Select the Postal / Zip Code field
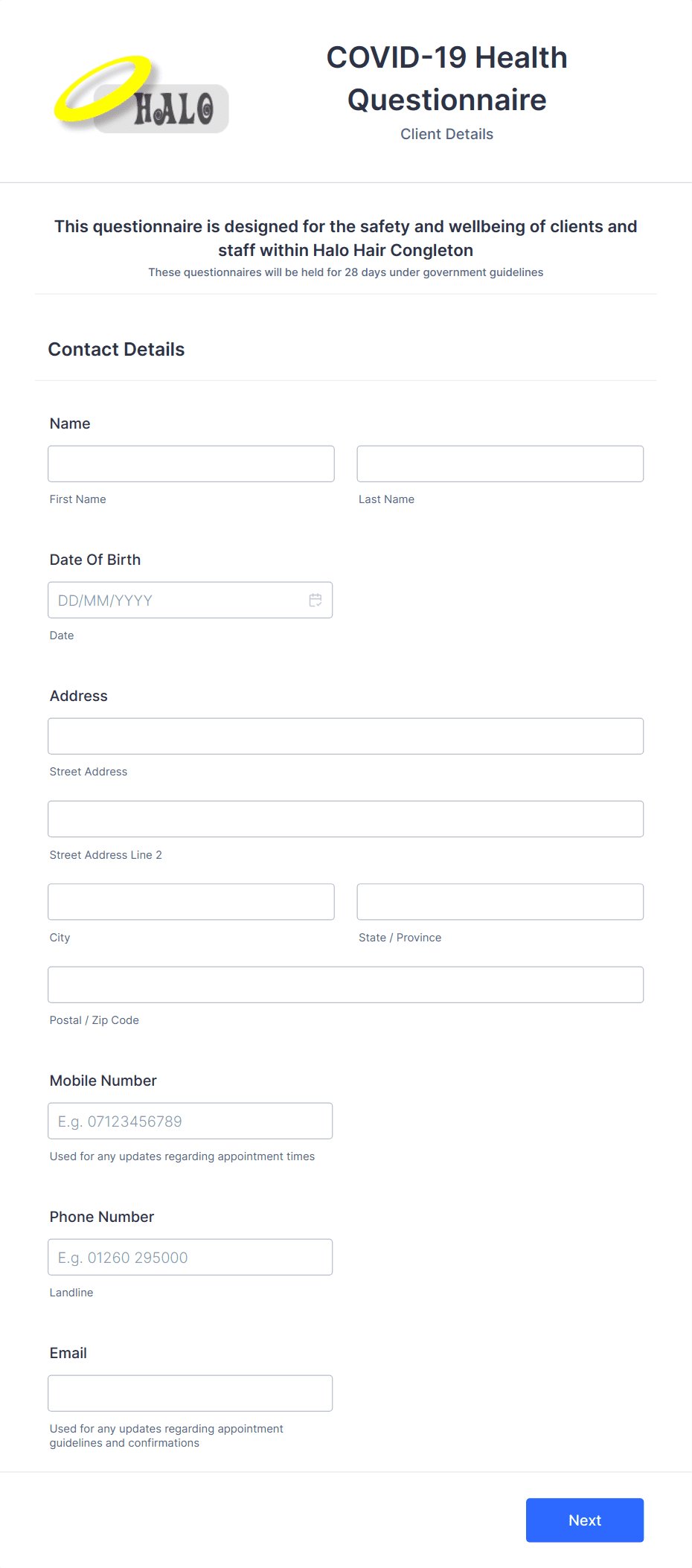The width and height of the screenshot is (692, 1568). (x=346, y=985)
